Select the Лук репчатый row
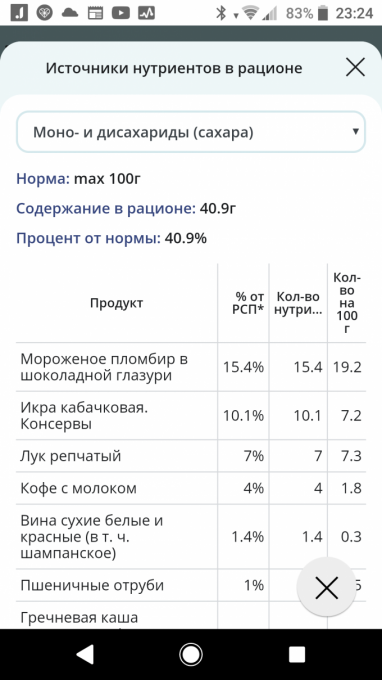Image resolution: width=382 pixels, height=680 pixels. 191,456
